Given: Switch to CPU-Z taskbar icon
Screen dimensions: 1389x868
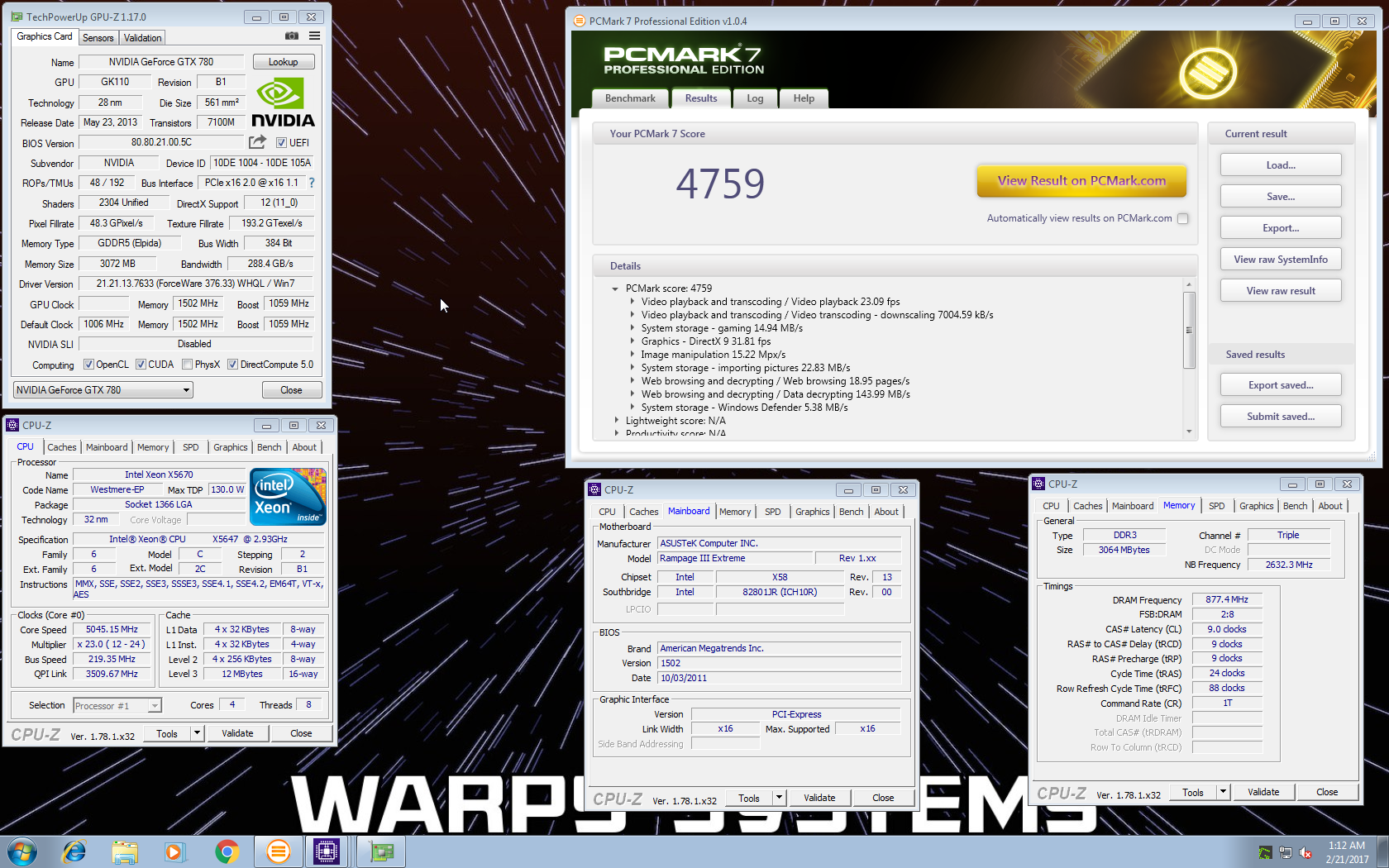Looking at the screenshot, I should [327, 851].
